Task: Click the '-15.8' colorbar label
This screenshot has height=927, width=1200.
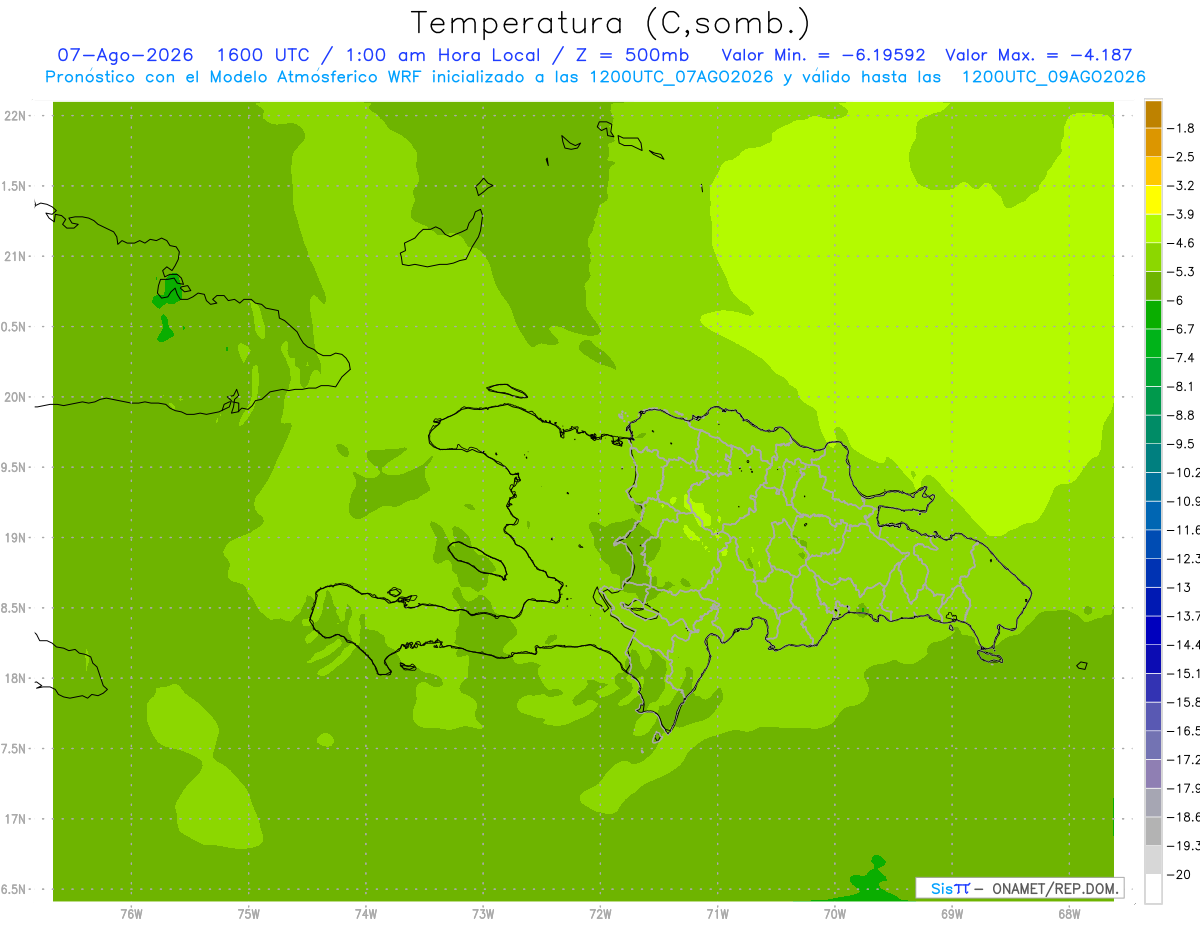Action: point(1184,702)
